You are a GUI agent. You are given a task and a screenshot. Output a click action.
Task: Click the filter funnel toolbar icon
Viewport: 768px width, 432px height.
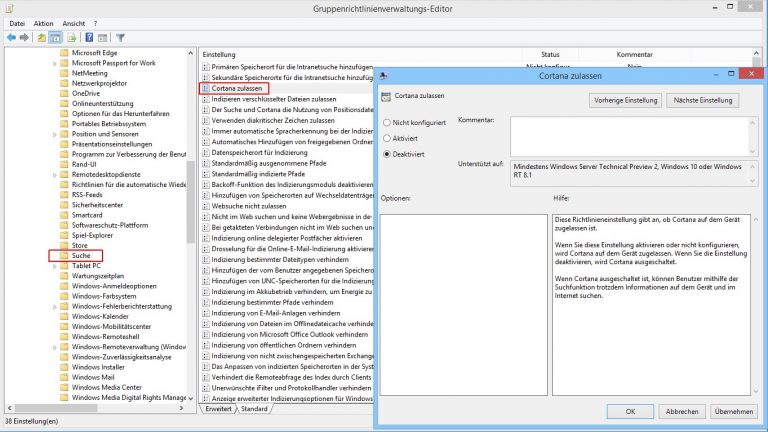coord(120,38)
